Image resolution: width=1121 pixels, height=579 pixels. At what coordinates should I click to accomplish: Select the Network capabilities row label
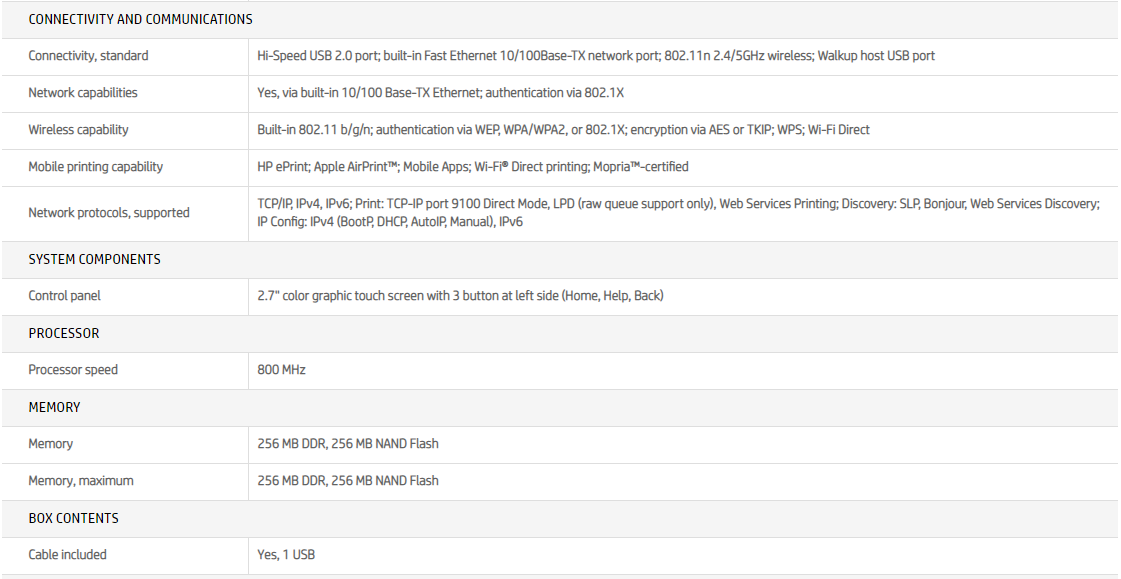pos(83,93)
